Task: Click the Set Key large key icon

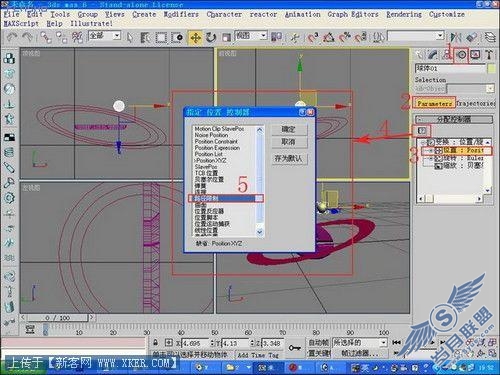Action: point(294,348)
